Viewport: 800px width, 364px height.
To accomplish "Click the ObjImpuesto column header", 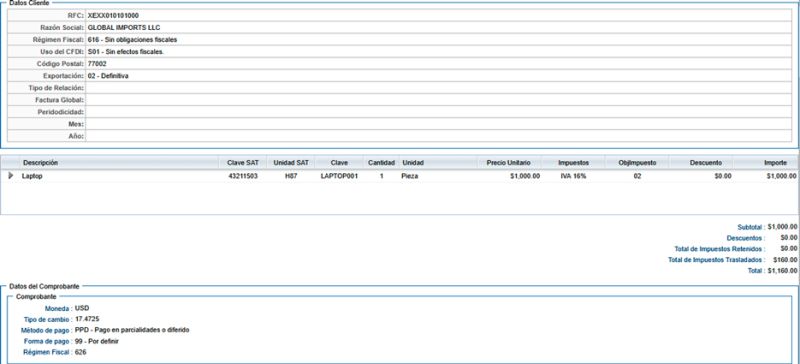I will (637, 163).
